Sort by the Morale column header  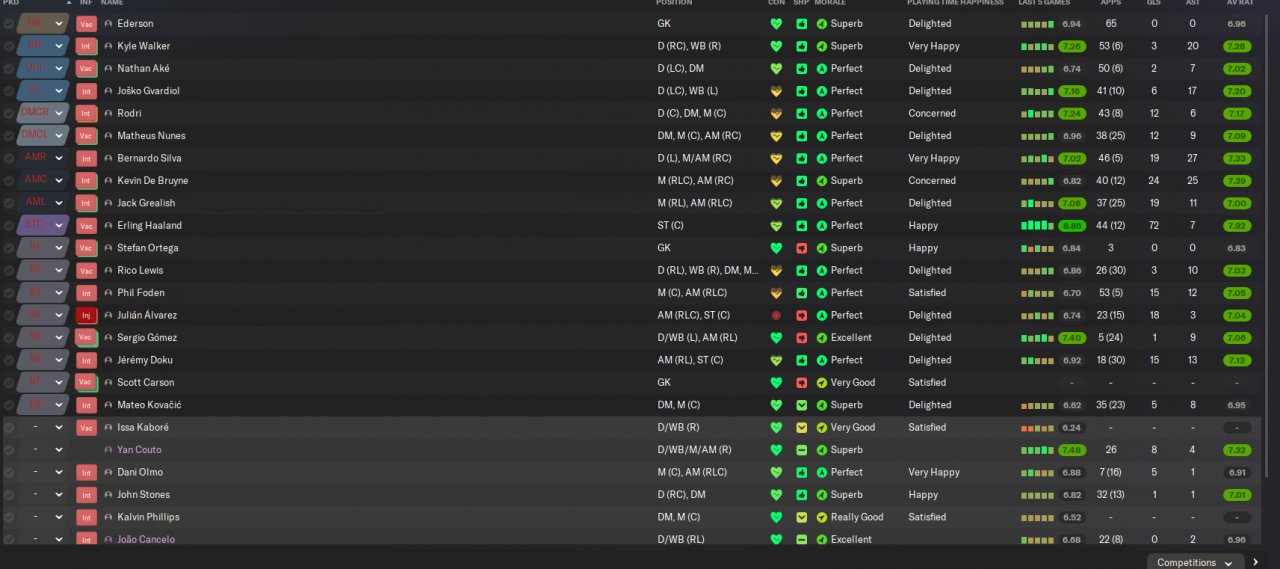pos(830,3)
